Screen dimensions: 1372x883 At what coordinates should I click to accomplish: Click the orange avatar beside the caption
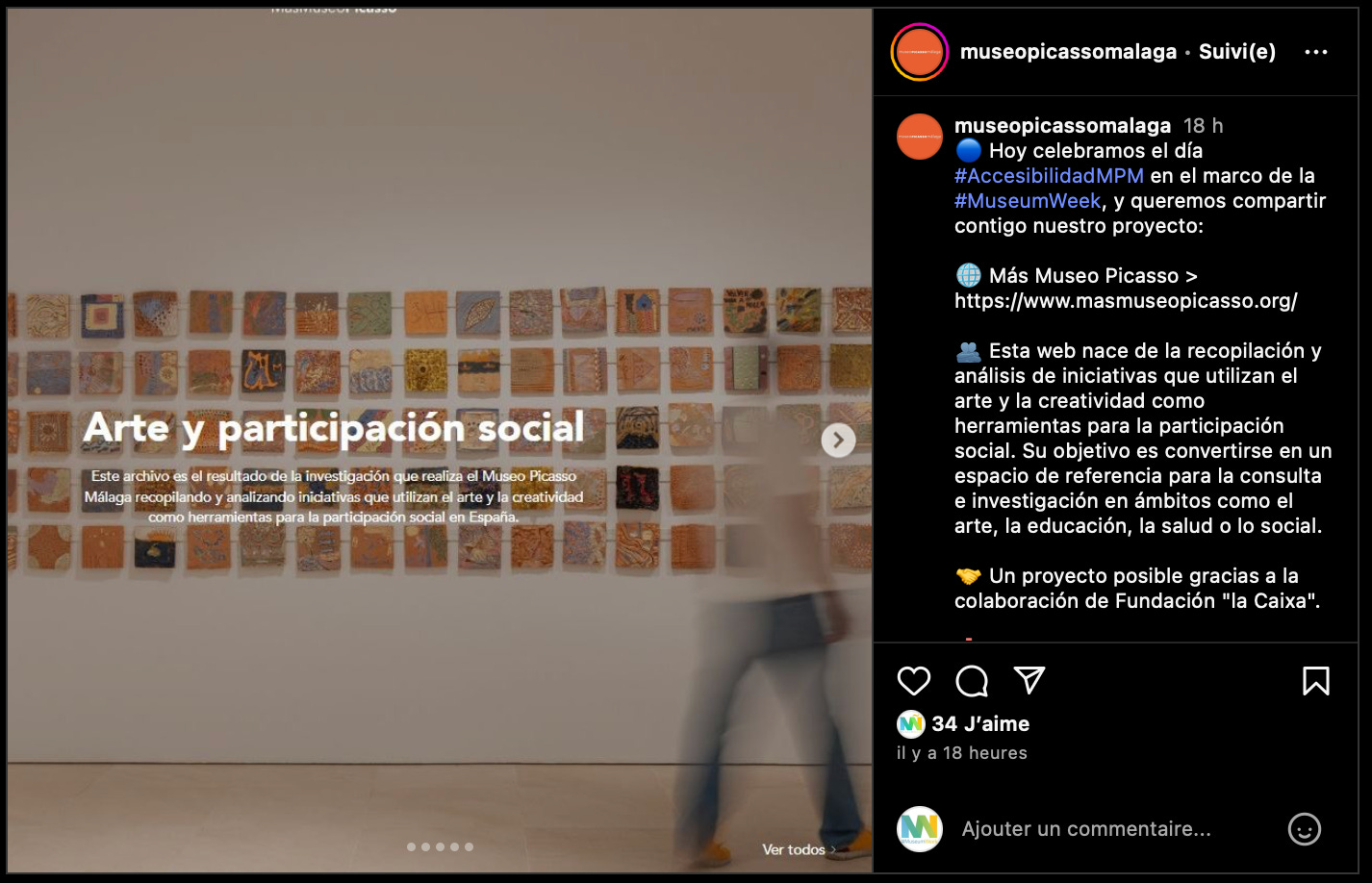point(920,137)
